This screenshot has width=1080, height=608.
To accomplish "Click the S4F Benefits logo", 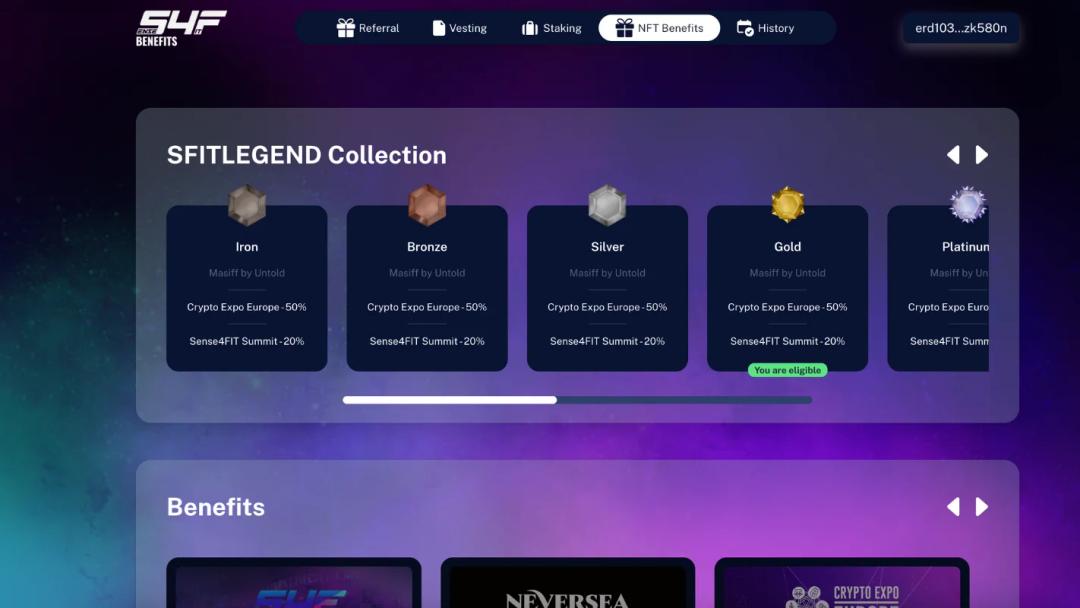I will click(181, 28).
